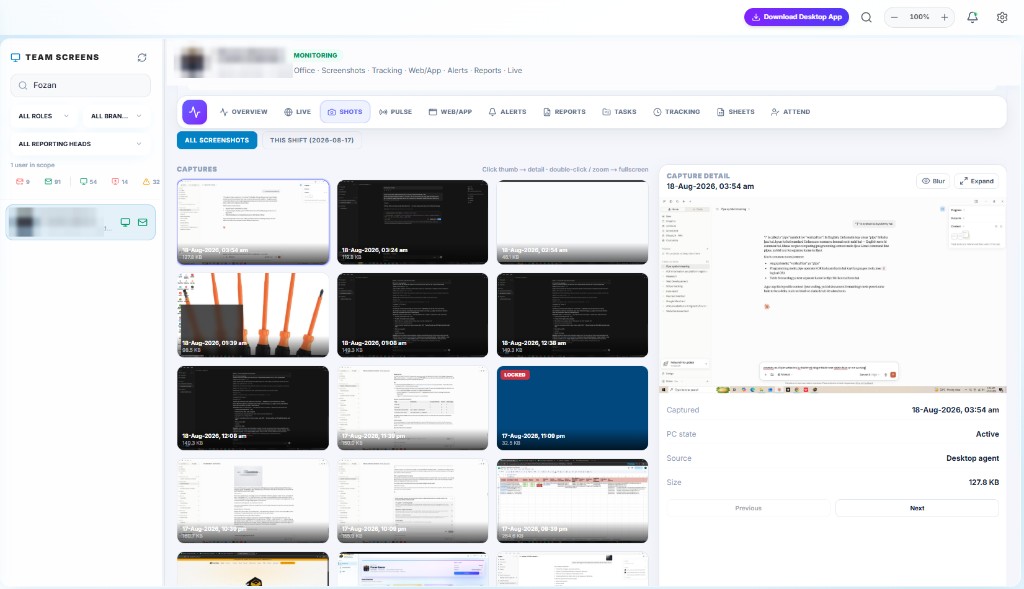Click the green monitor count 54 icon
The height and width of the screenshot is (589, 1024).
84,182
